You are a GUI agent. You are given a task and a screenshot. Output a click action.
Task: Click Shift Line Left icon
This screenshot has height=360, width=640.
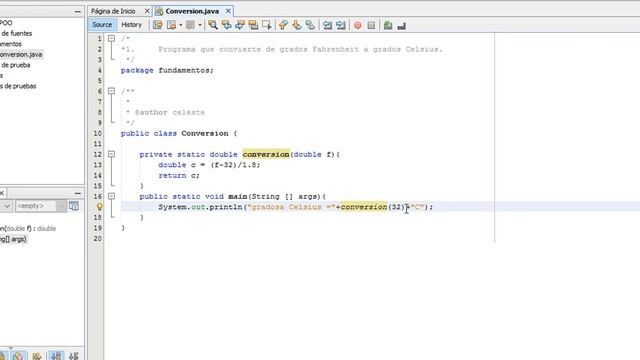pos(327,25)
